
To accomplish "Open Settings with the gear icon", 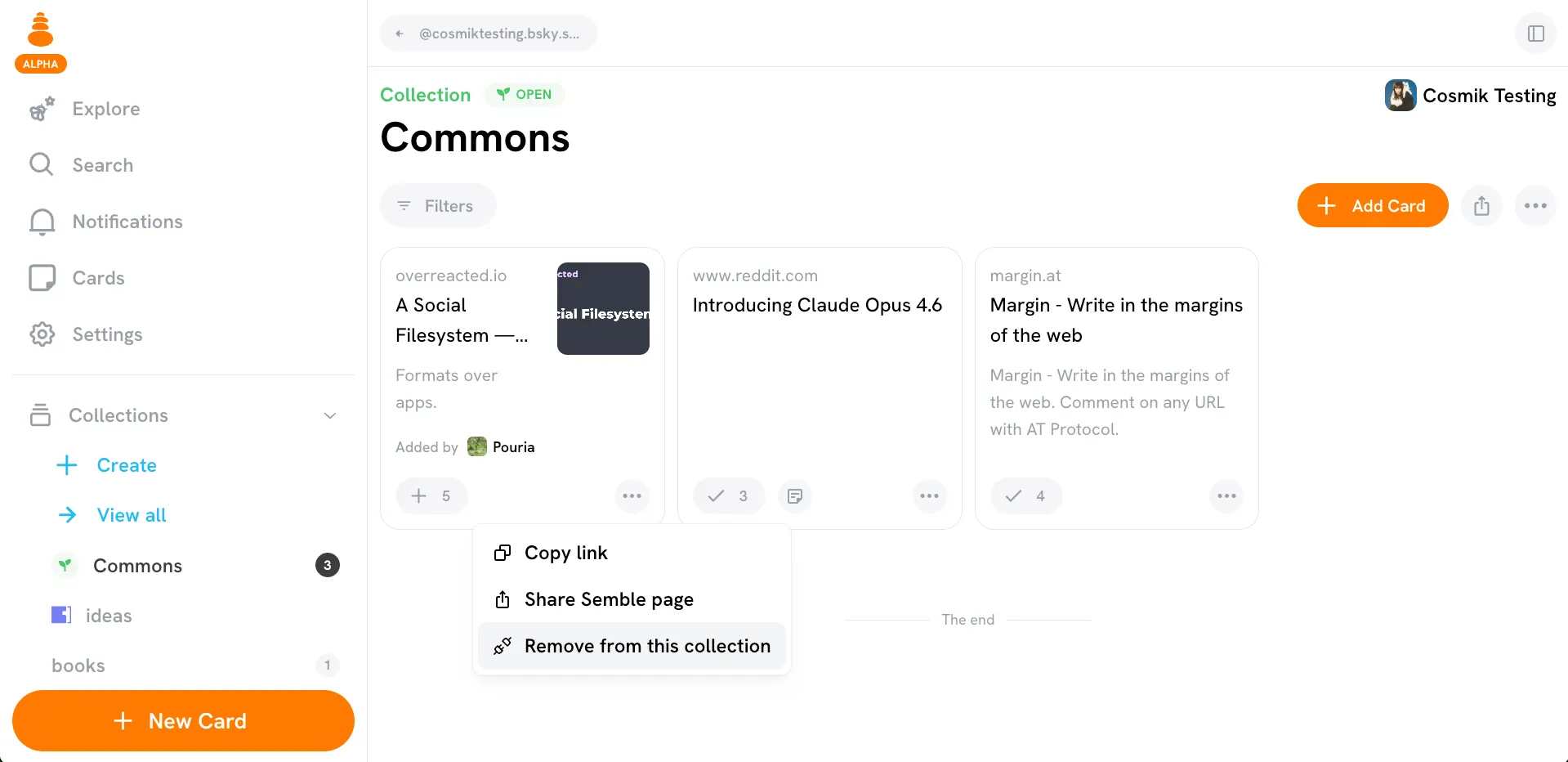I will click(42, 334).
